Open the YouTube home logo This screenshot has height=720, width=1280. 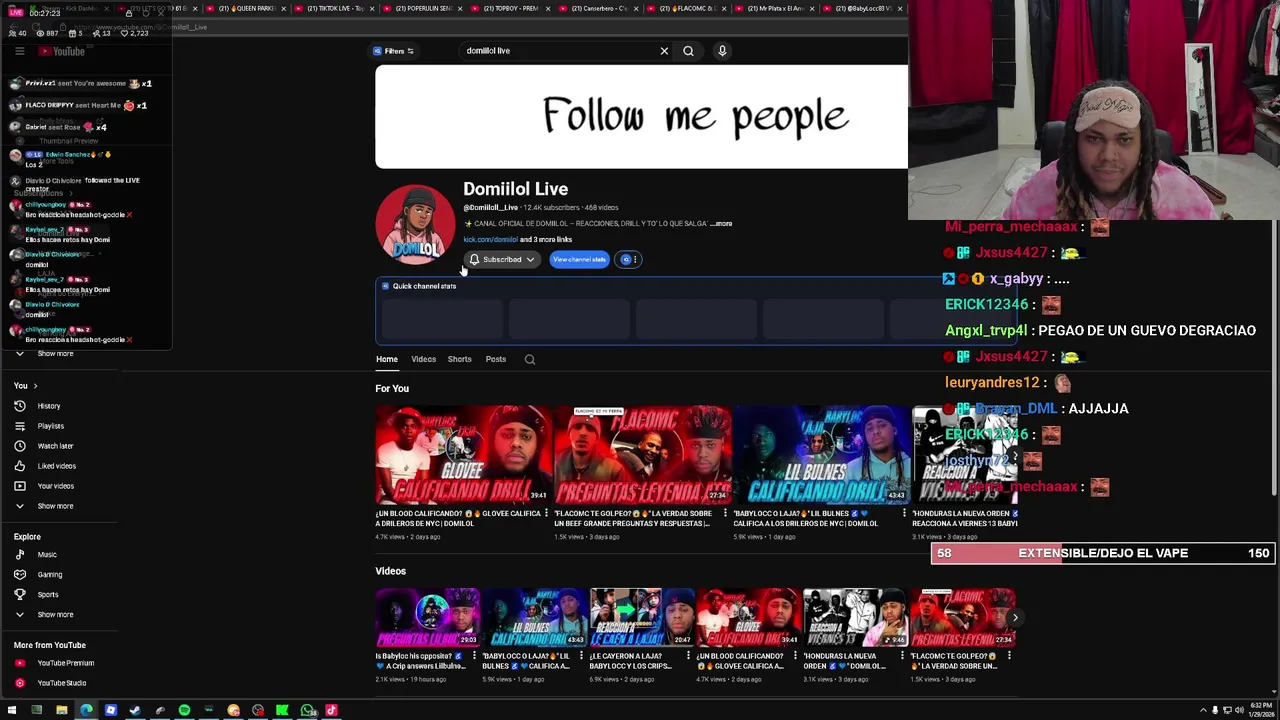62,51
